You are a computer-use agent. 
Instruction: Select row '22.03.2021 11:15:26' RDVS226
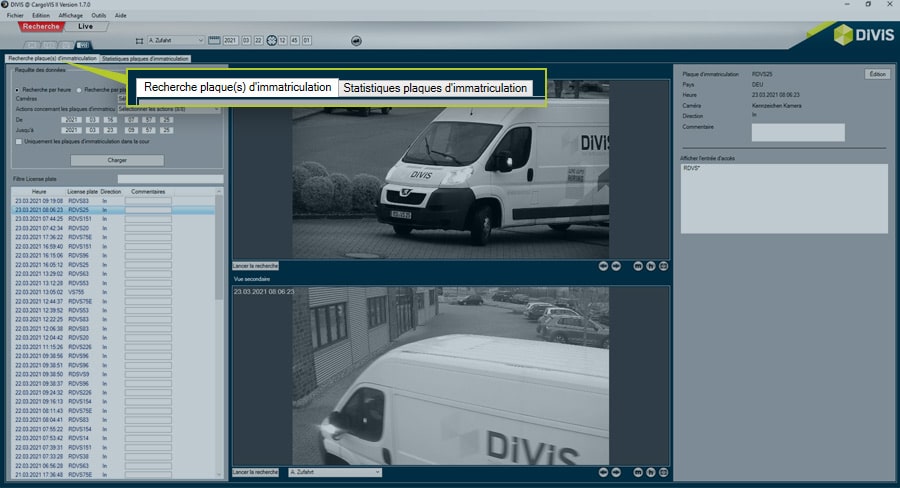(113, 347)
